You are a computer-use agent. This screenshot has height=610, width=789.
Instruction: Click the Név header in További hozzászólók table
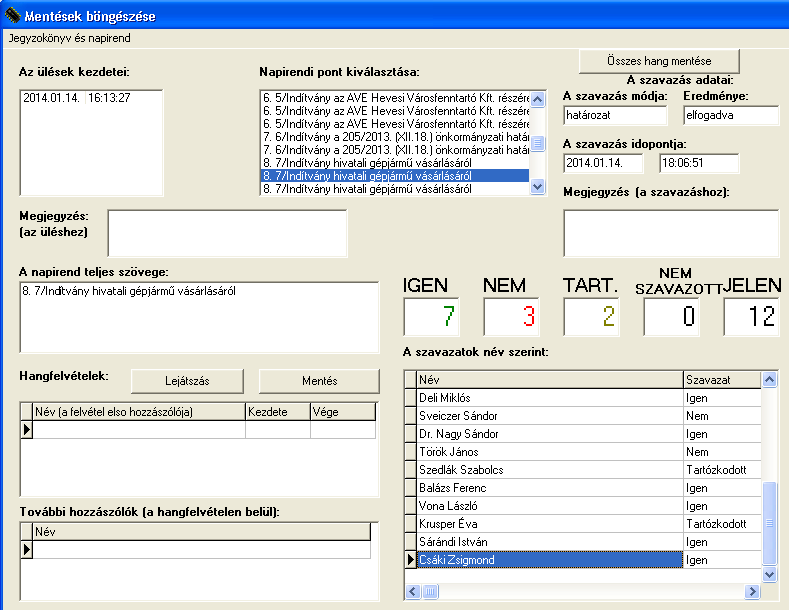201,531
